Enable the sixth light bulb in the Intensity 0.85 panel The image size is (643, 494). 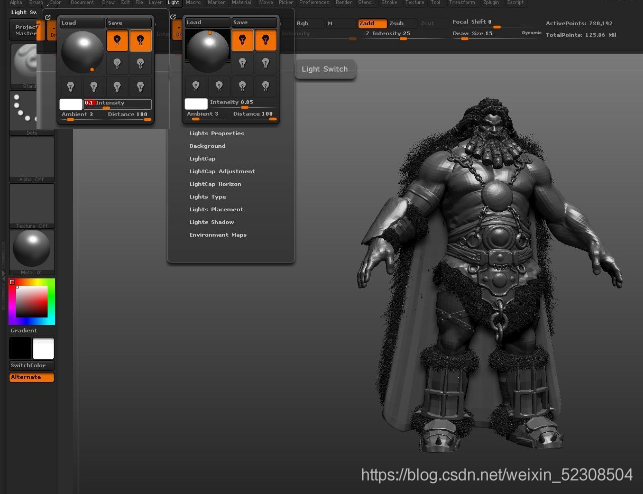pyautogui.click(x=219, y=85)
